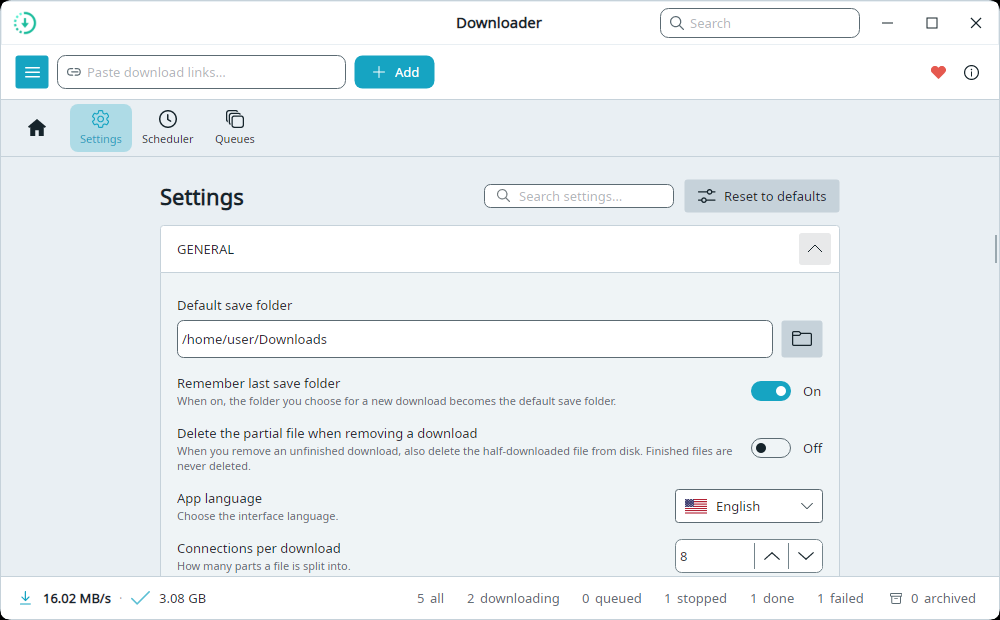Click the link icon in paste field

click(74, 72)
